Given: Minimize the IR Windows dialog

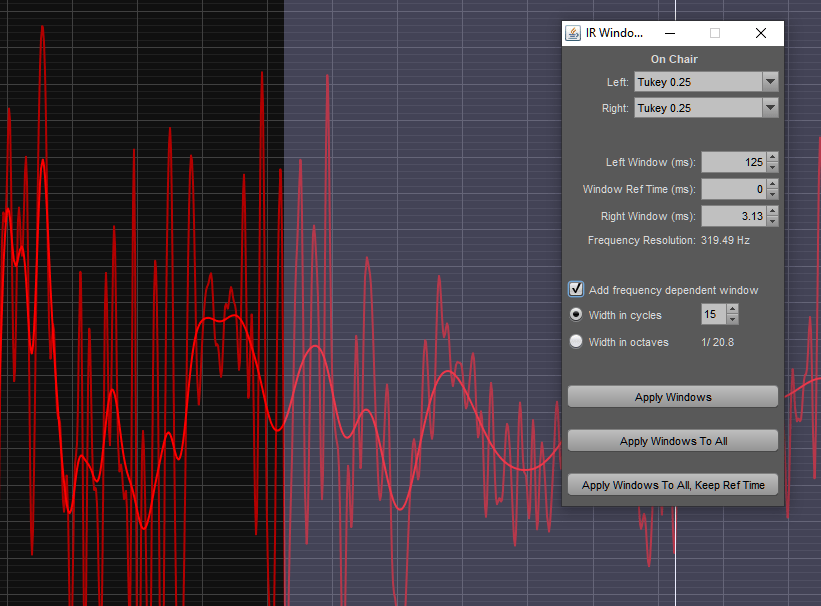Looking at the screenshot, I should coord(670,33).
